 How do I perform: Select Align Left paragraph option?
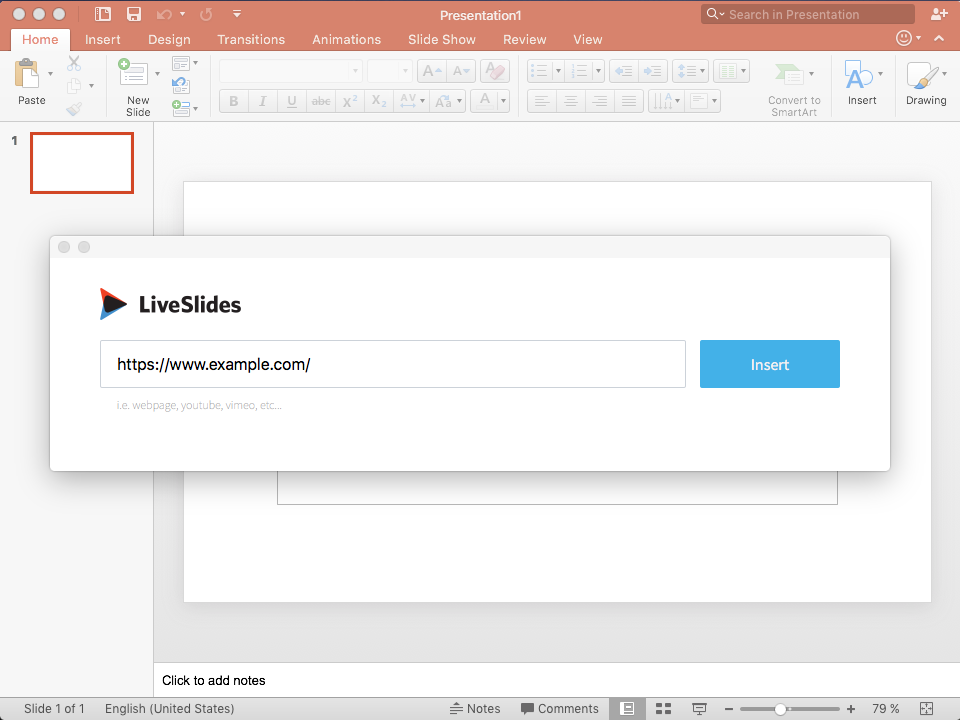[541, 101]
